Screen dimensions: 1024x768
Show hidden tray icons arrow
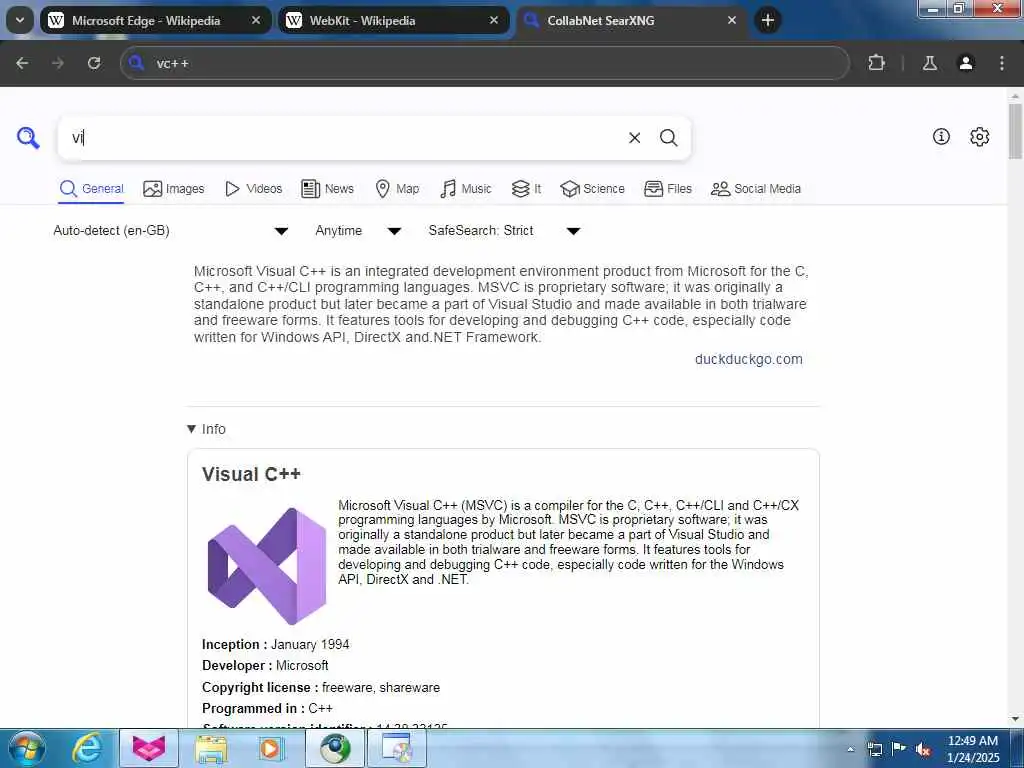click(850, 749)
